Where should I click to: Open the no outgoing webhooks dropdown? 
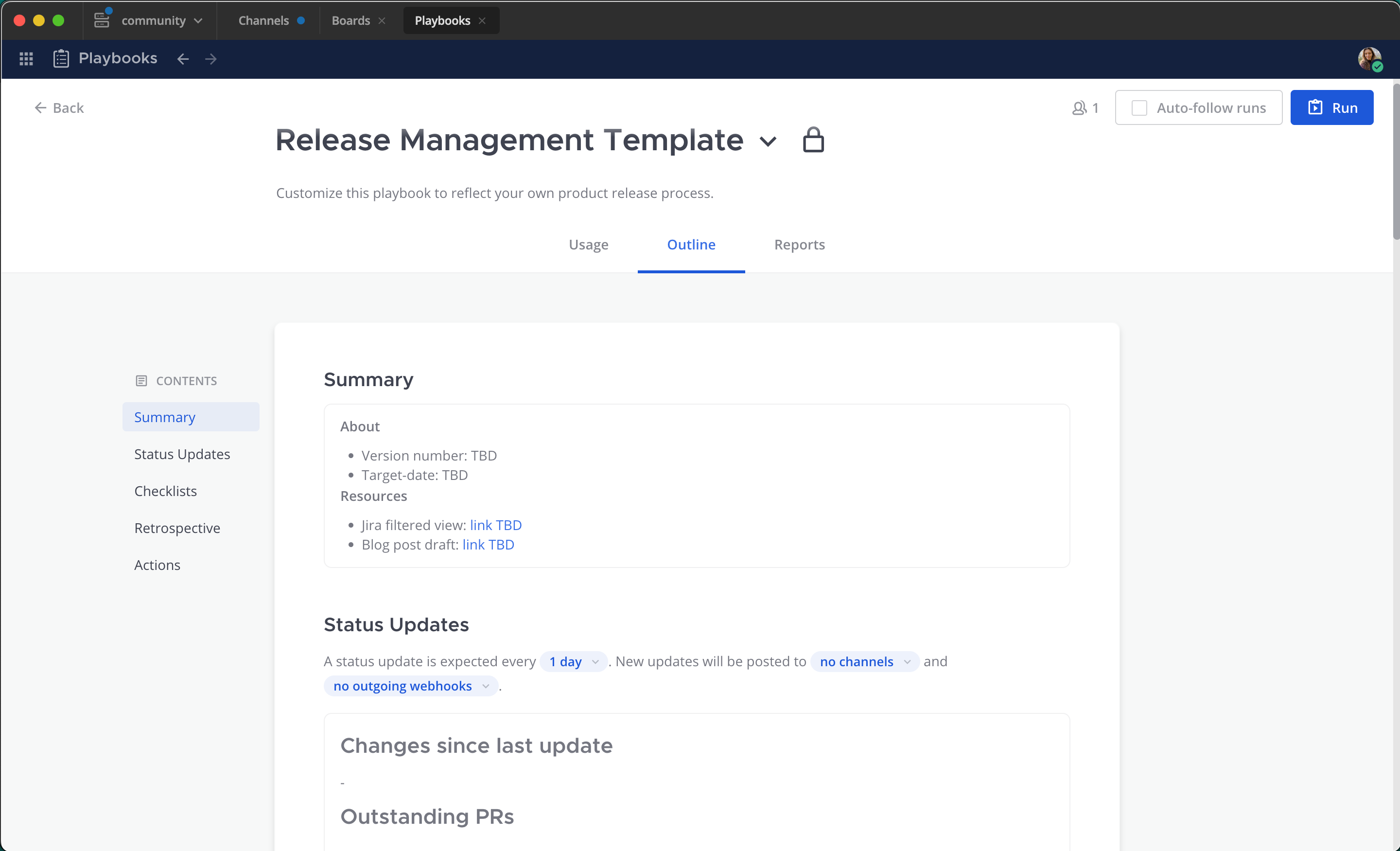(x=411, y=686)
